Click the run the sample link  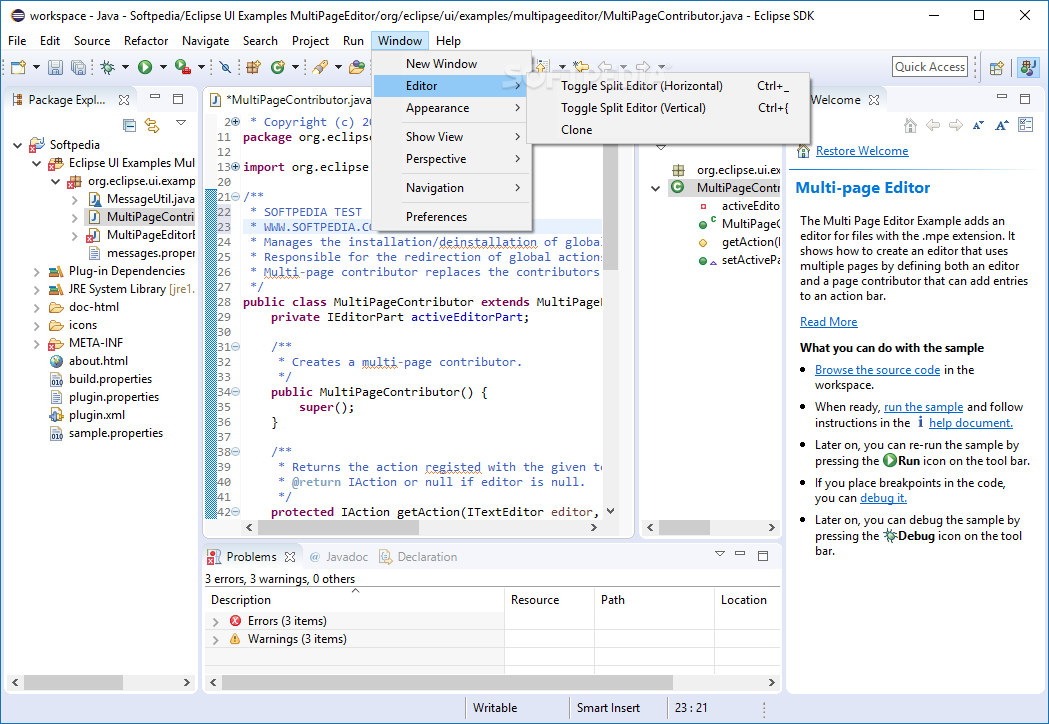click(x=923, y=407)
